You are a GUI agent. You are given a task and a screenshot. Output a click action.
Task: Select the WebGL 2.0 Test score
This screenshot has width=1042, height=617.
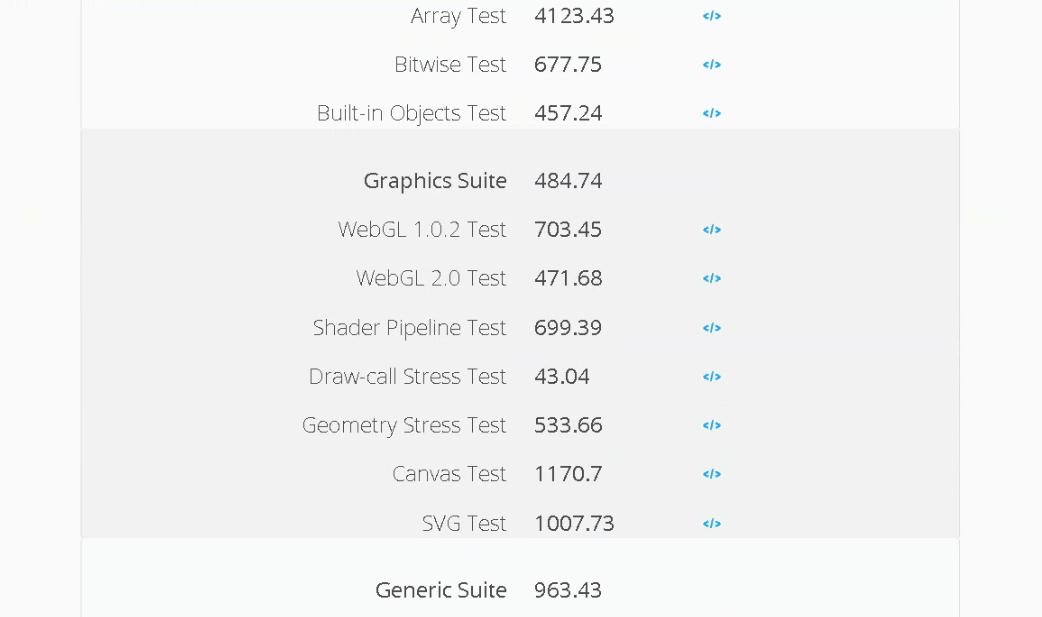point(568,278)
